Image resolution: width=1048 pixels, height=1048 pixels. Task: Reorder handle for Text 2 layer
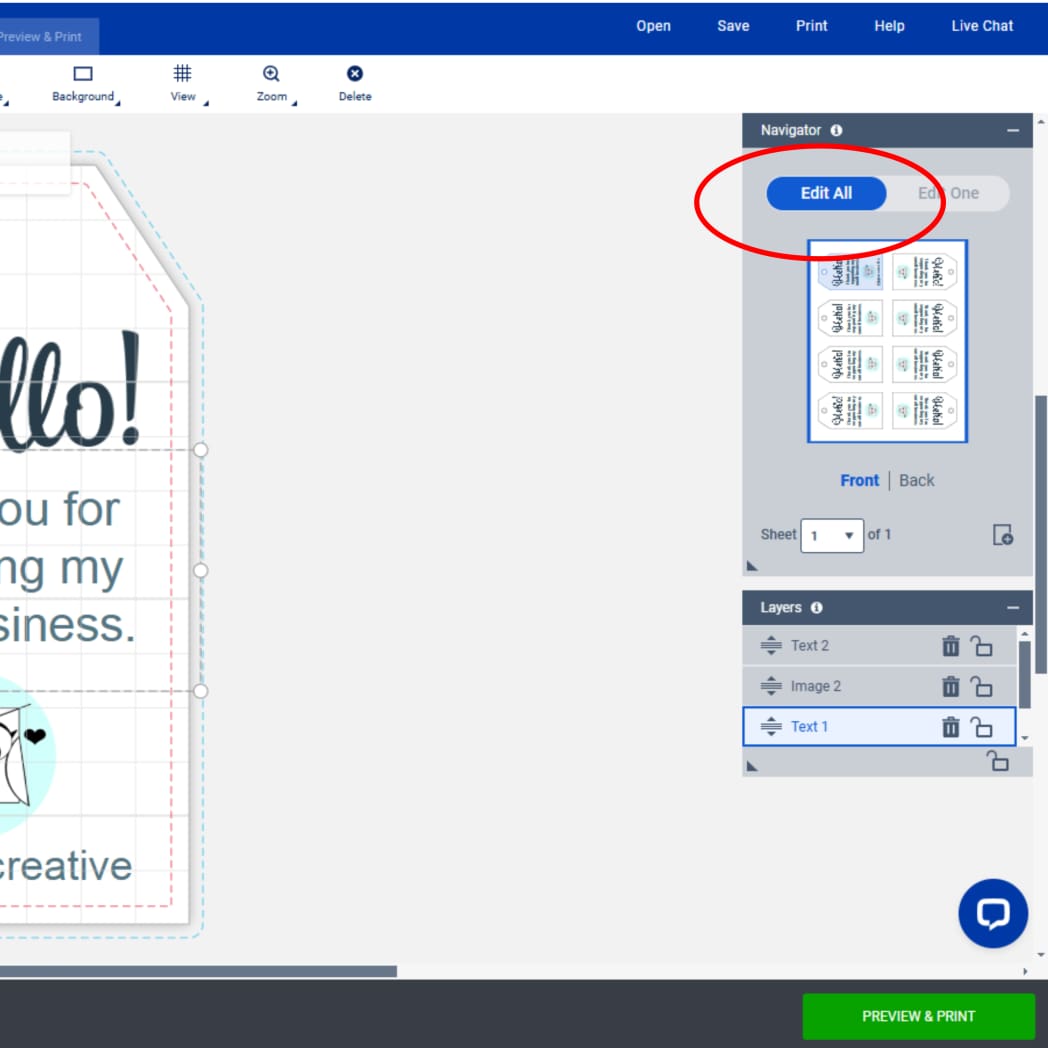(771, 646)
